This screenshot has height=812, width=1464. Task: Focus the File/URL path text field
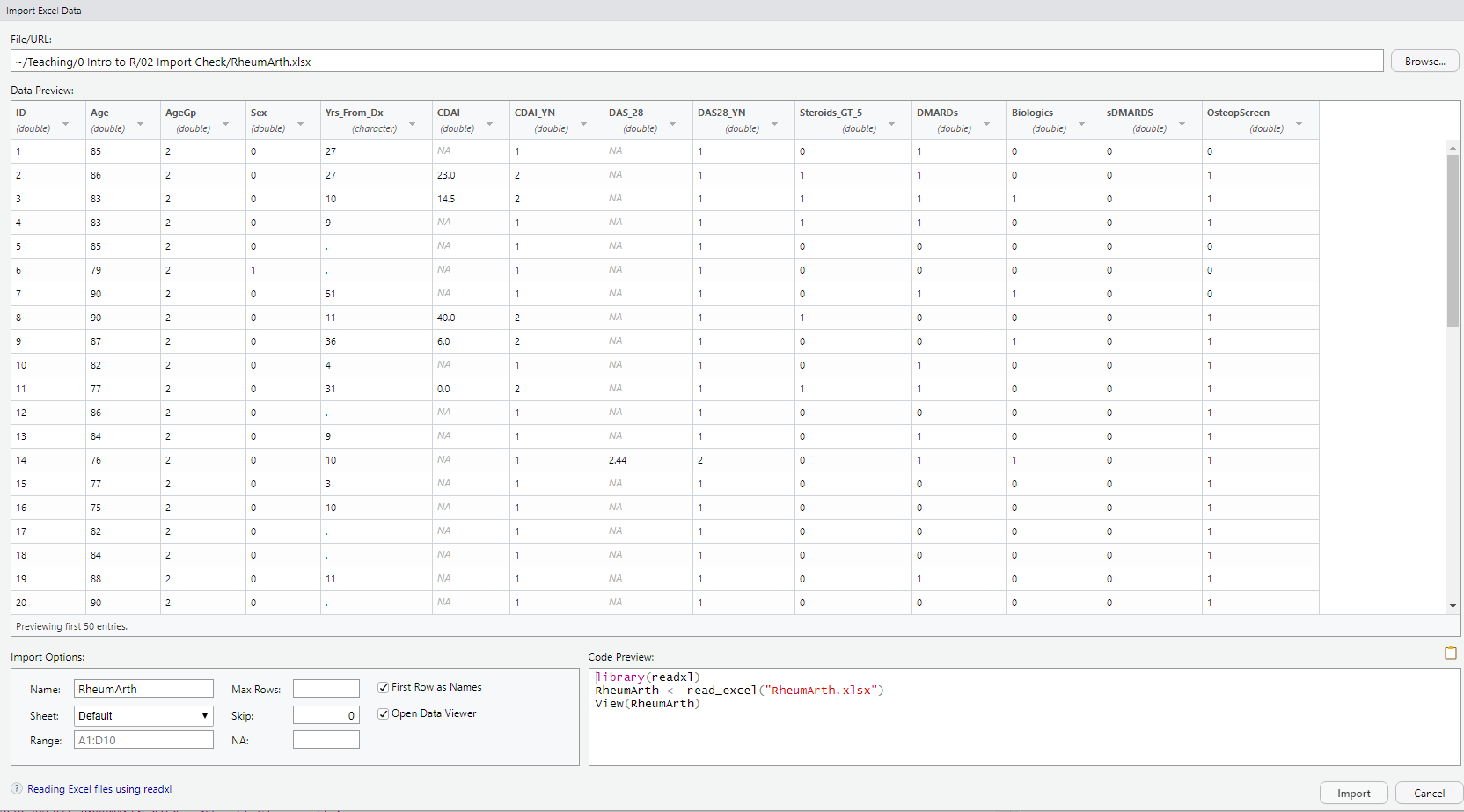(x=696, y=62)
